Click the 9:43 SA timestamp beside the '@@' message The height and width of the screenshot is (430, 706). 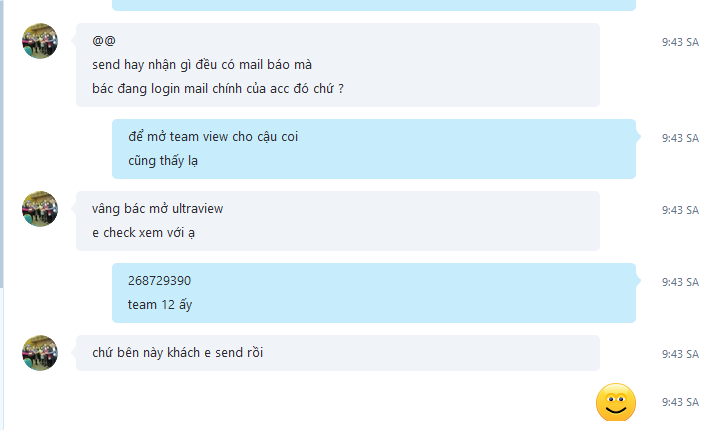pos(680,42)
